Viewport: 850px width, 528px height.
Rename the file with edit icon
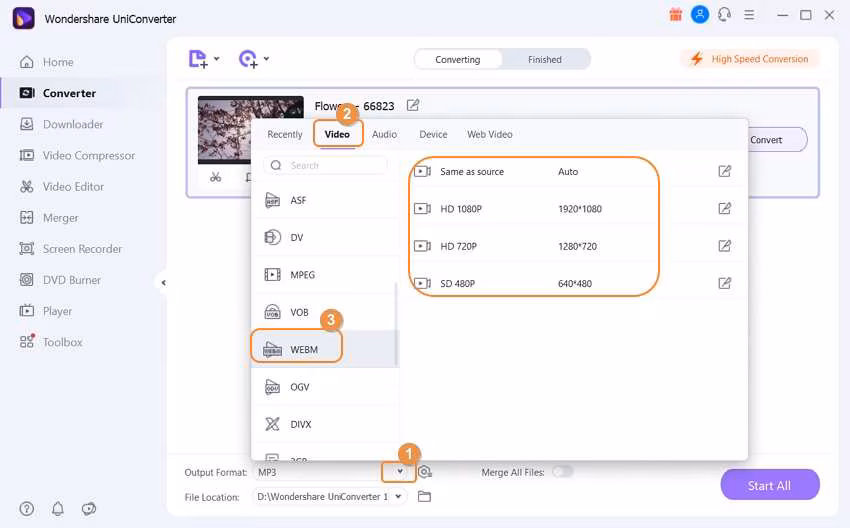pyautogui.click(x=413, y=105)
